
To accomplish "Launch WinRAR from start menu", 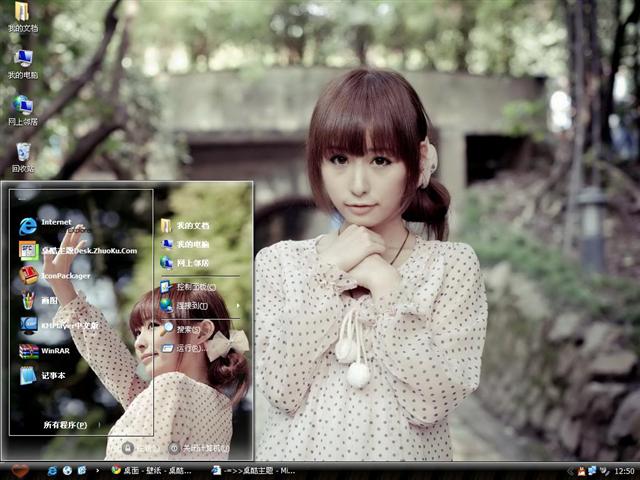I will (44, 351).
